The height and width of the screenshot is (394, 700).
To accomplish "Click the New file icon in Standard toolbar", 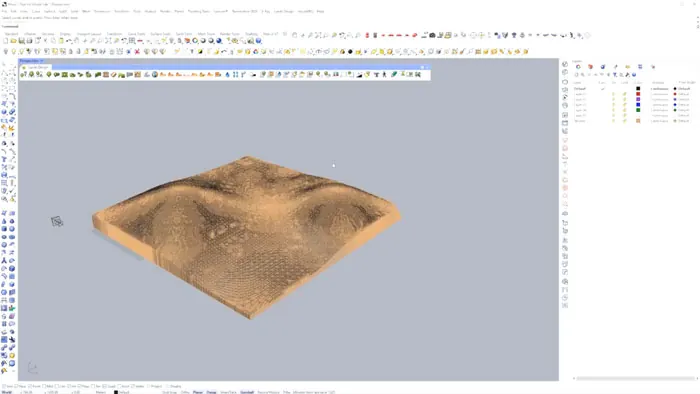I will click(5, 41).
